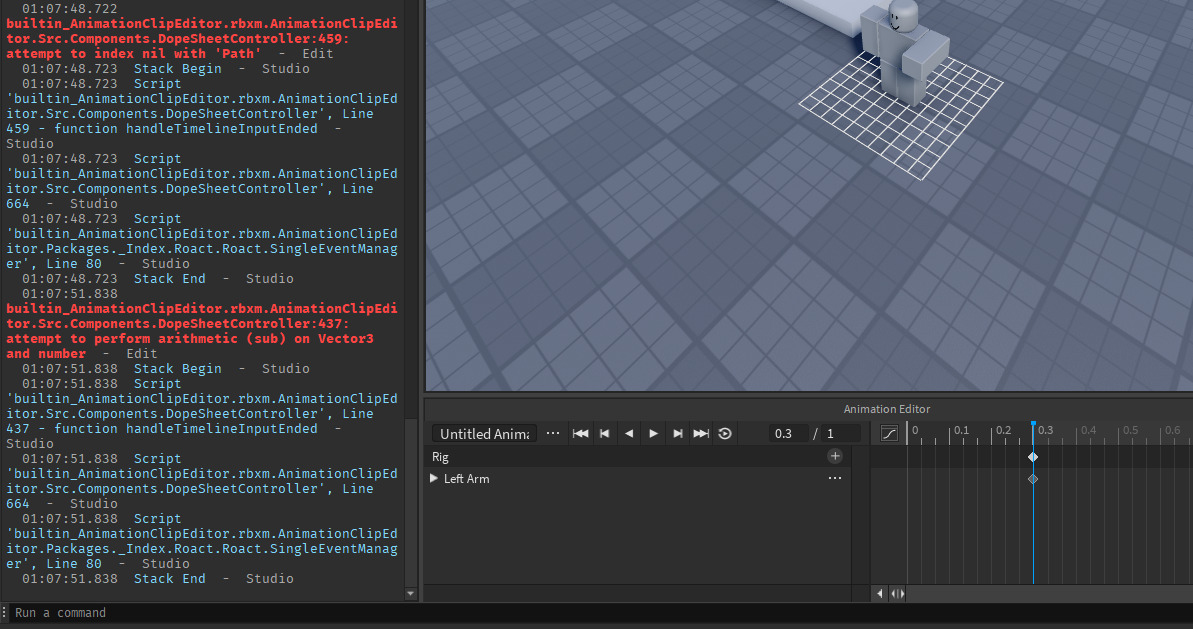Expand the Left Arm track
The image size is (1193, 629).
tap(434, 479)
